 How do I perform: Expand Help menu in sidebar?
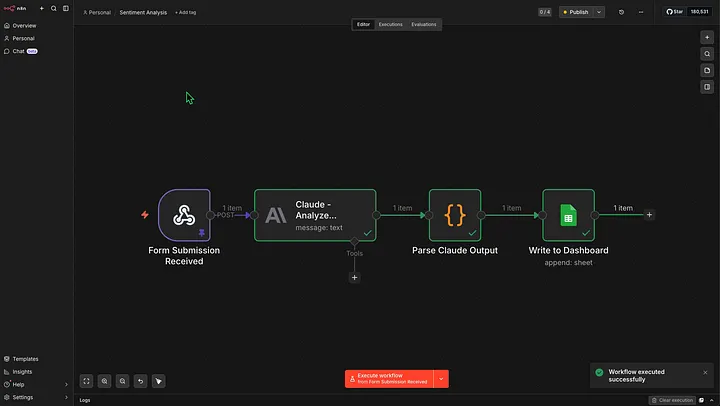coord(36,385)
